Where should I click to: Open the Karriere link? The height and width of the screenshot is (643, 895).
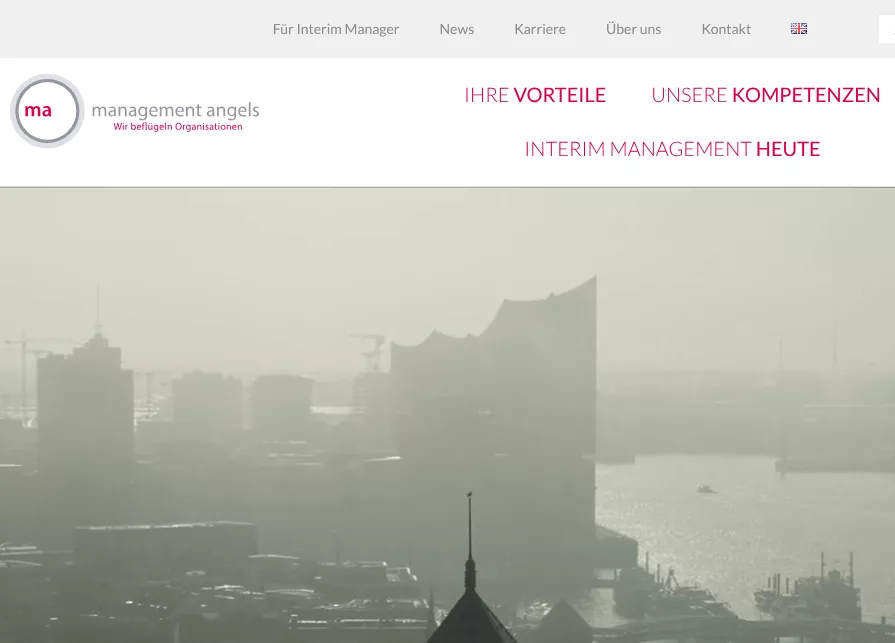[539, 29]
